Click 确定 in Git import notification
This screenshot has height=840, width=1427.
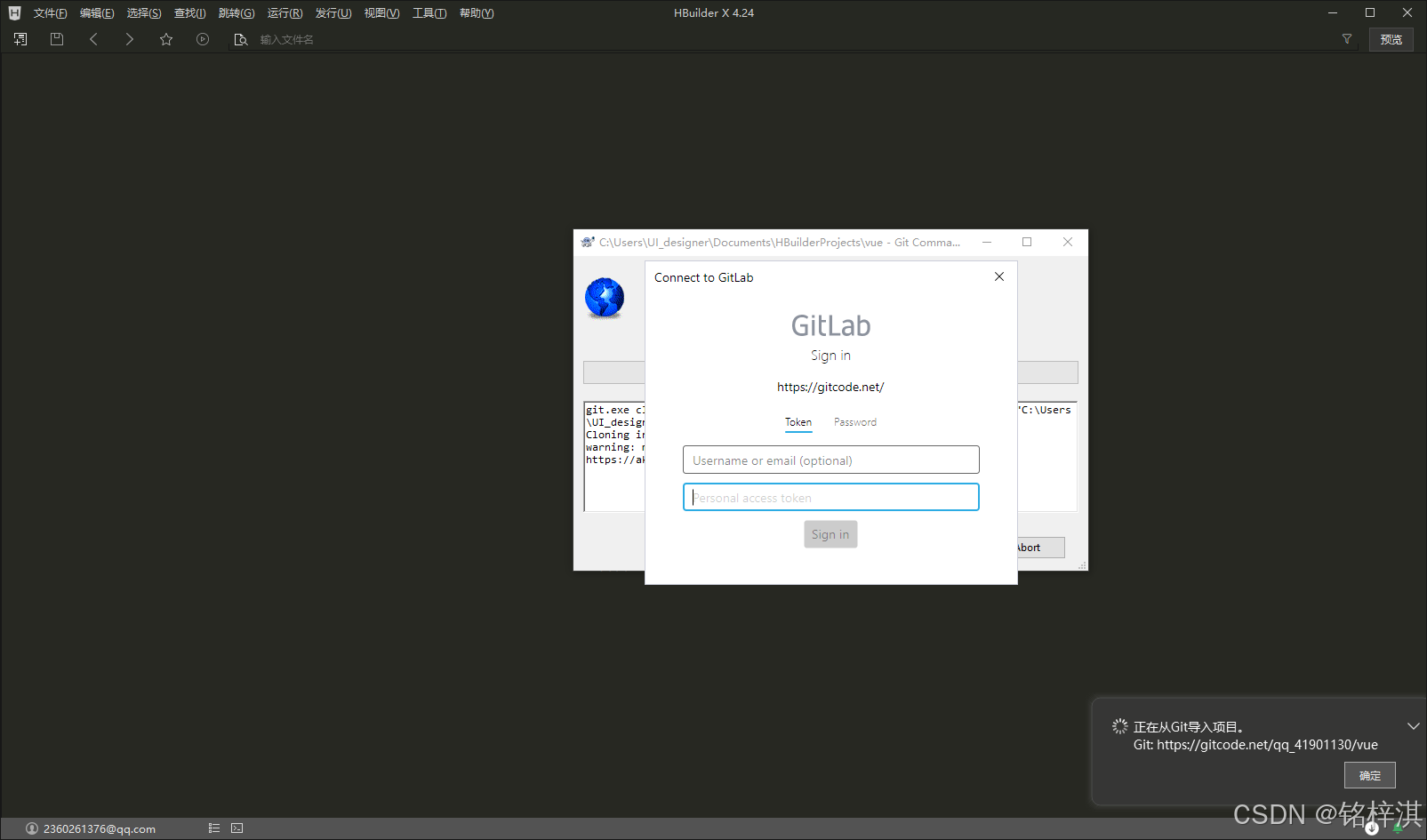point(1370,775)
